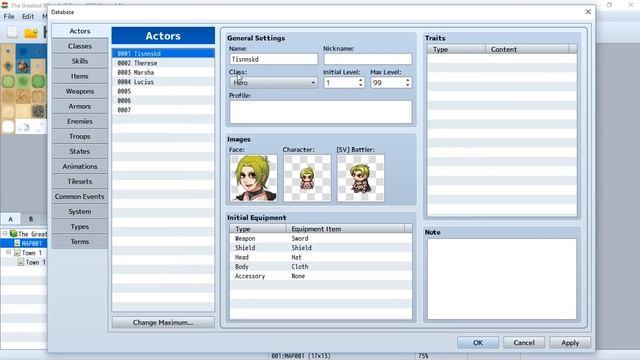
Task: Select the Head Hat equipment row
Action: [x=320, y=257]
